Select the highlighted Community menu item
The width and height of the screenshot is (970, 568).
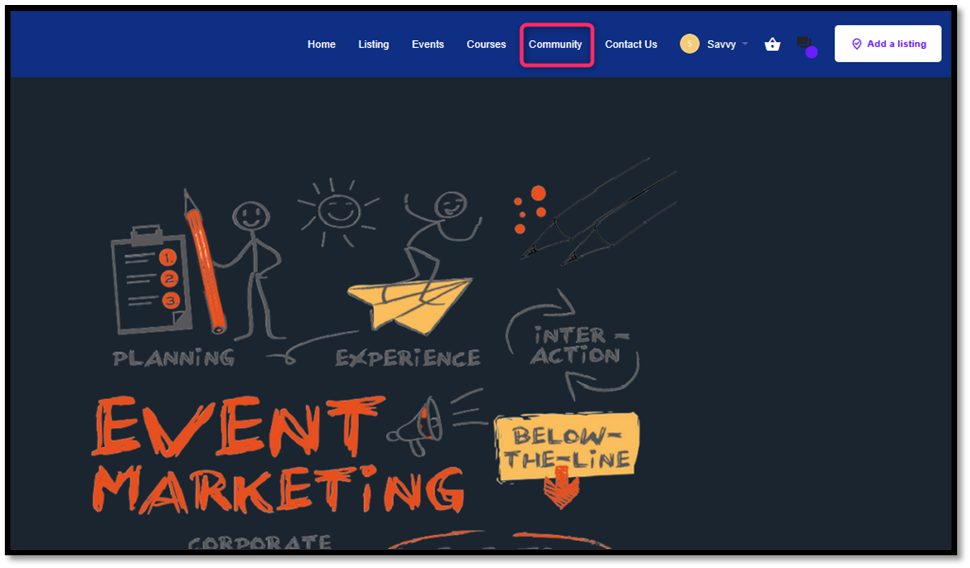point(556,45)
